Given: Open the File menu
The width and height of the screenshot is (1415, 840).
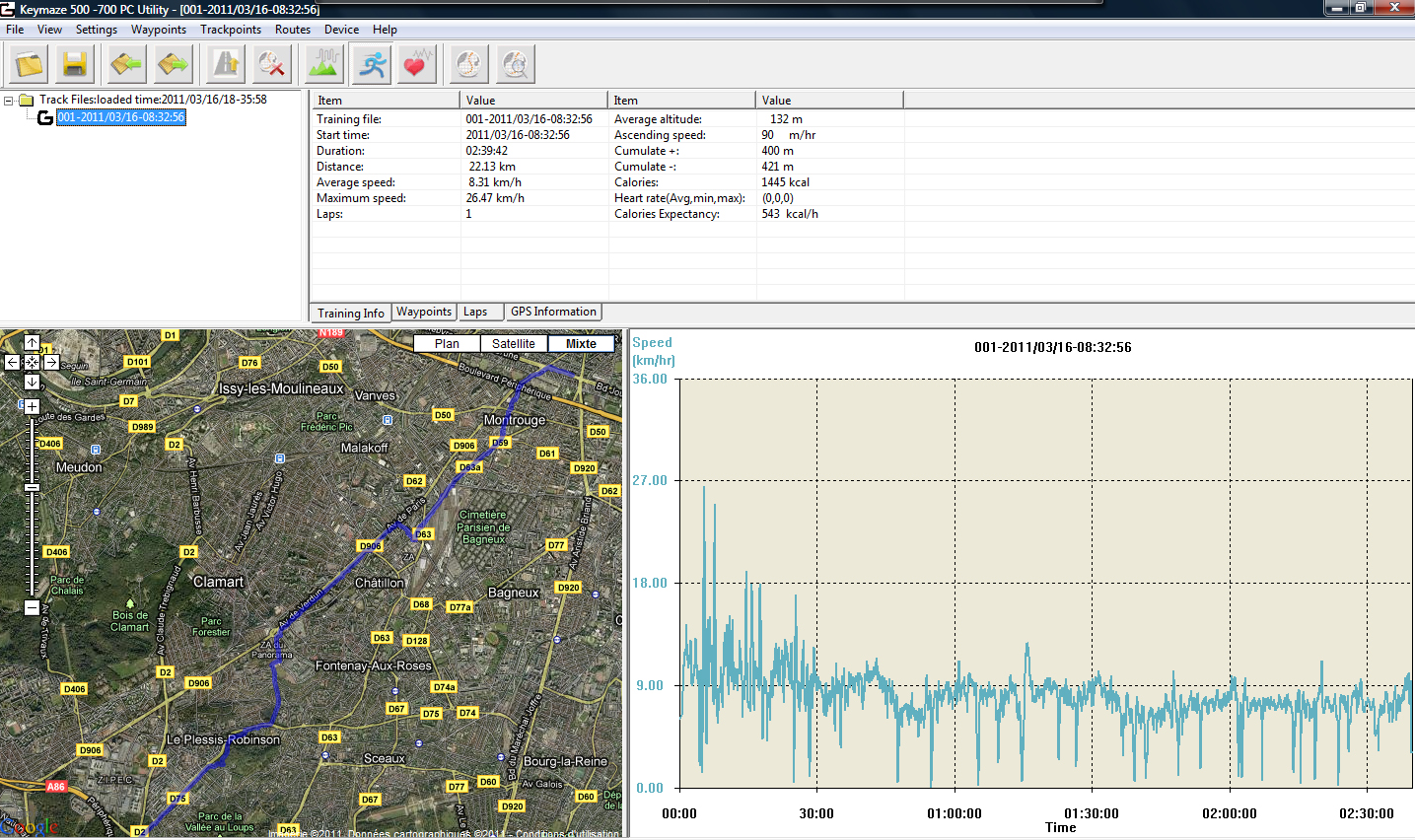Looking at the screenshot, I should [15, 30].
